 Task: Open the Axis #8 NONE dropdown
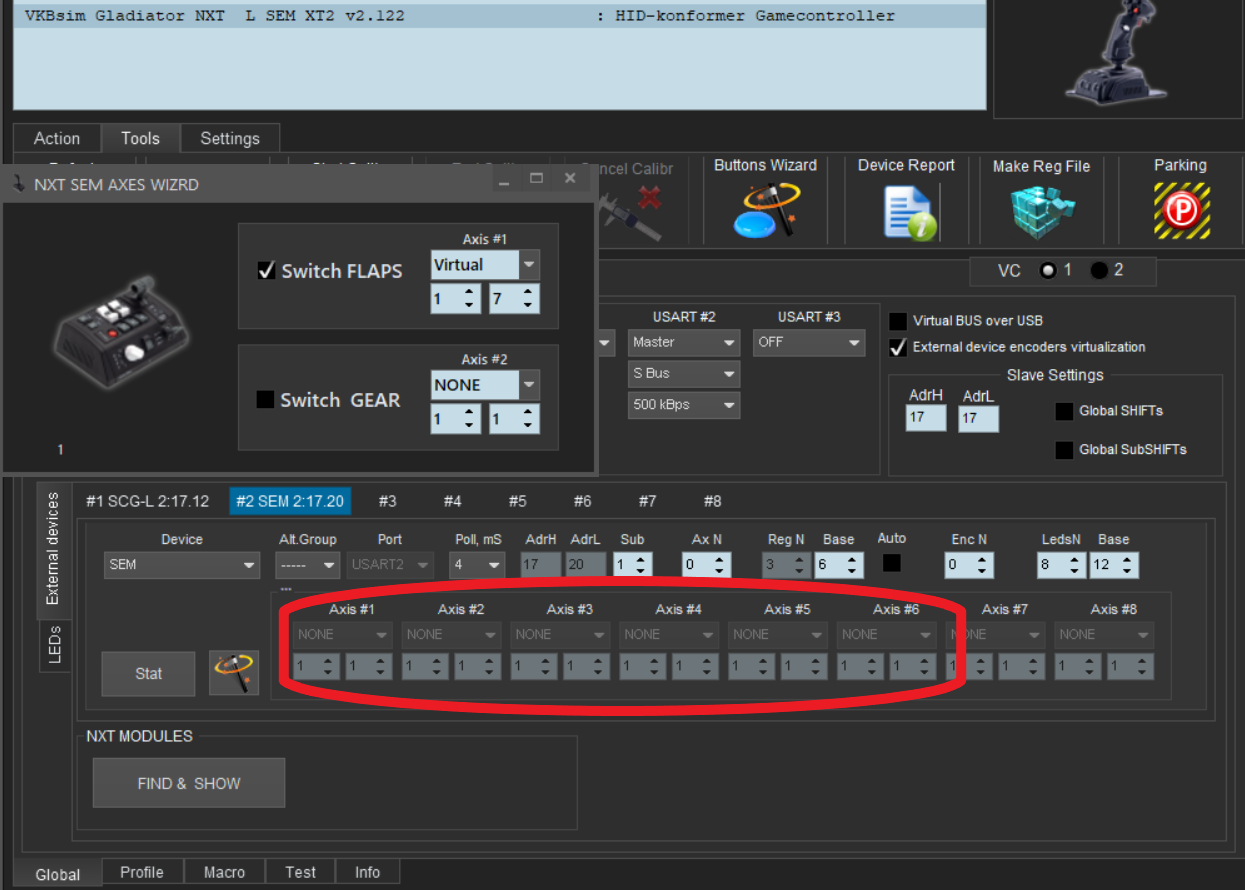click(x=1104, y=634)
